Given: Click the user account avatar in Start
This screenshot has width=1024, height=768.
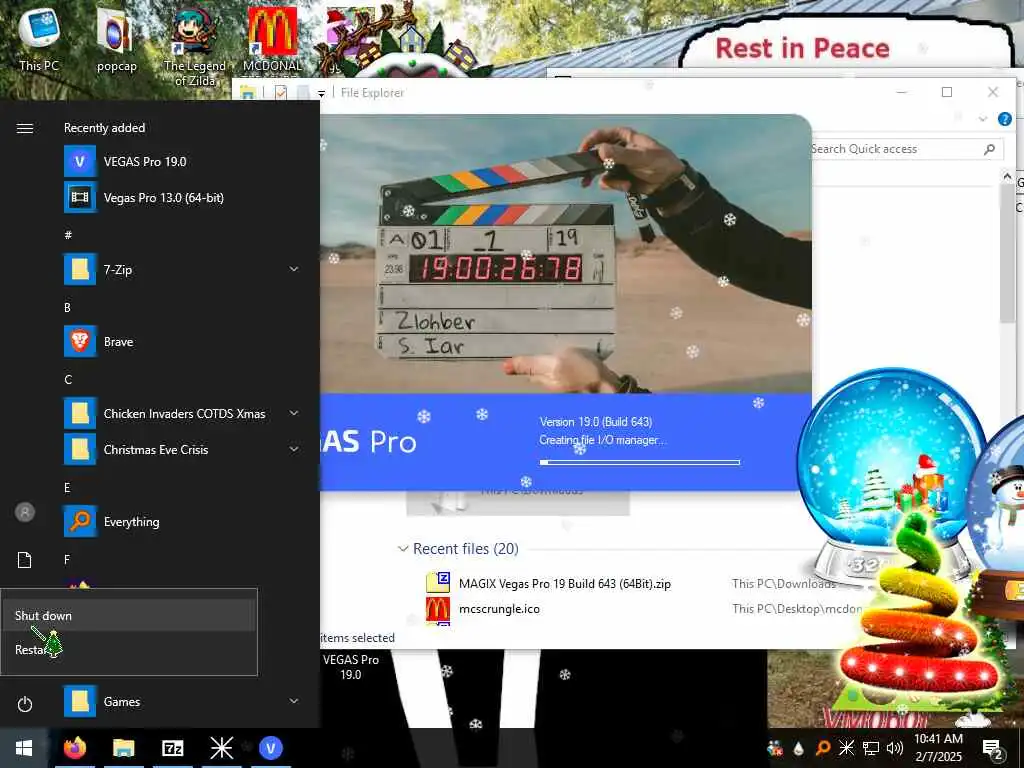Looking at the screenshot, I should [25, 512].
